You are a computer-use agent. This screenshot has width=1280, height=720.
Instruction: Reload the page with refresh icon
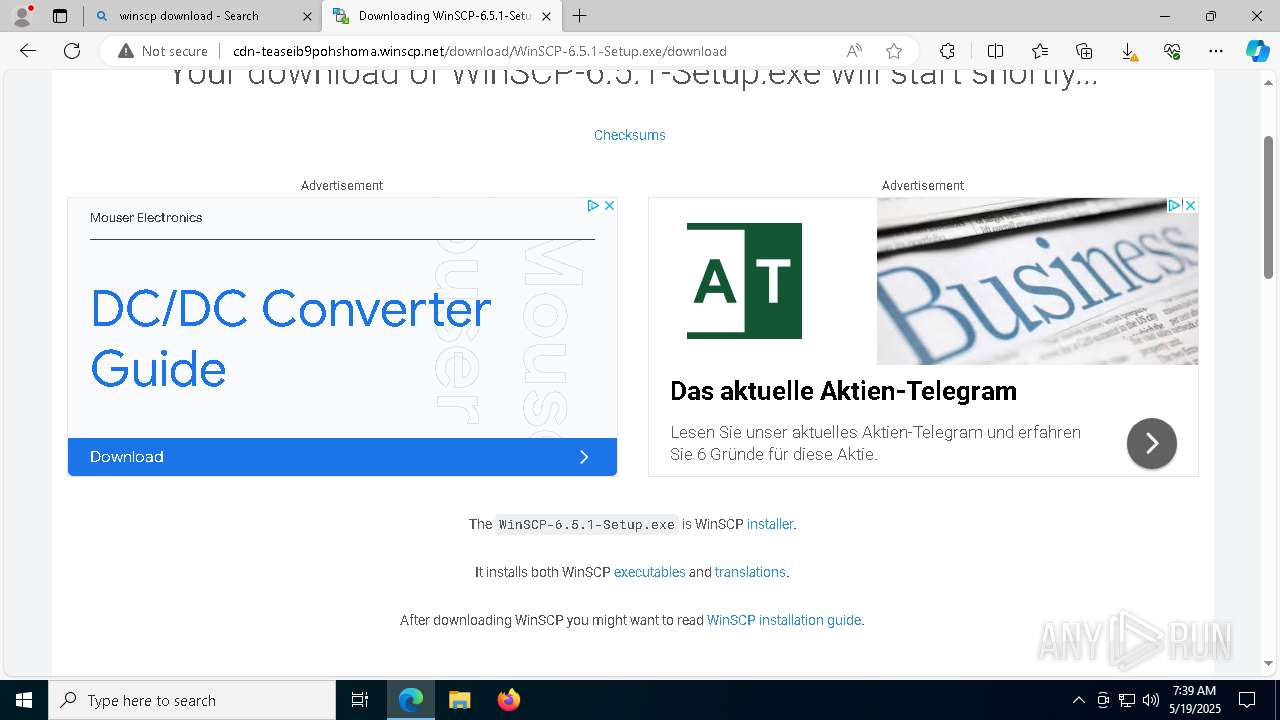point(72,51)
